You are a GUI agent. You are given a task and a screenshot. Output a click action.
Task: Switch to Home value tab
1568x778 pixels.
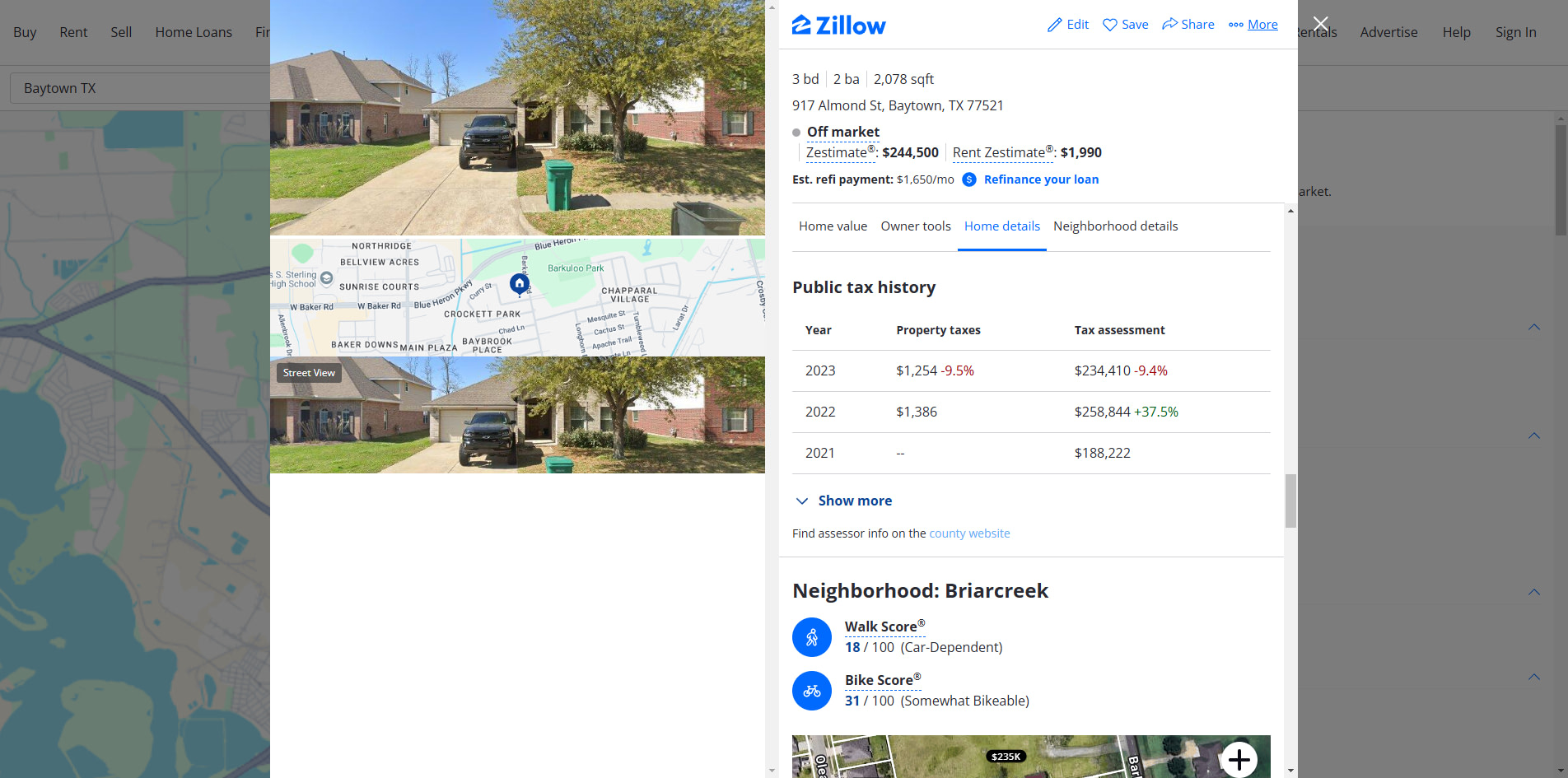(x=833, y=226)
